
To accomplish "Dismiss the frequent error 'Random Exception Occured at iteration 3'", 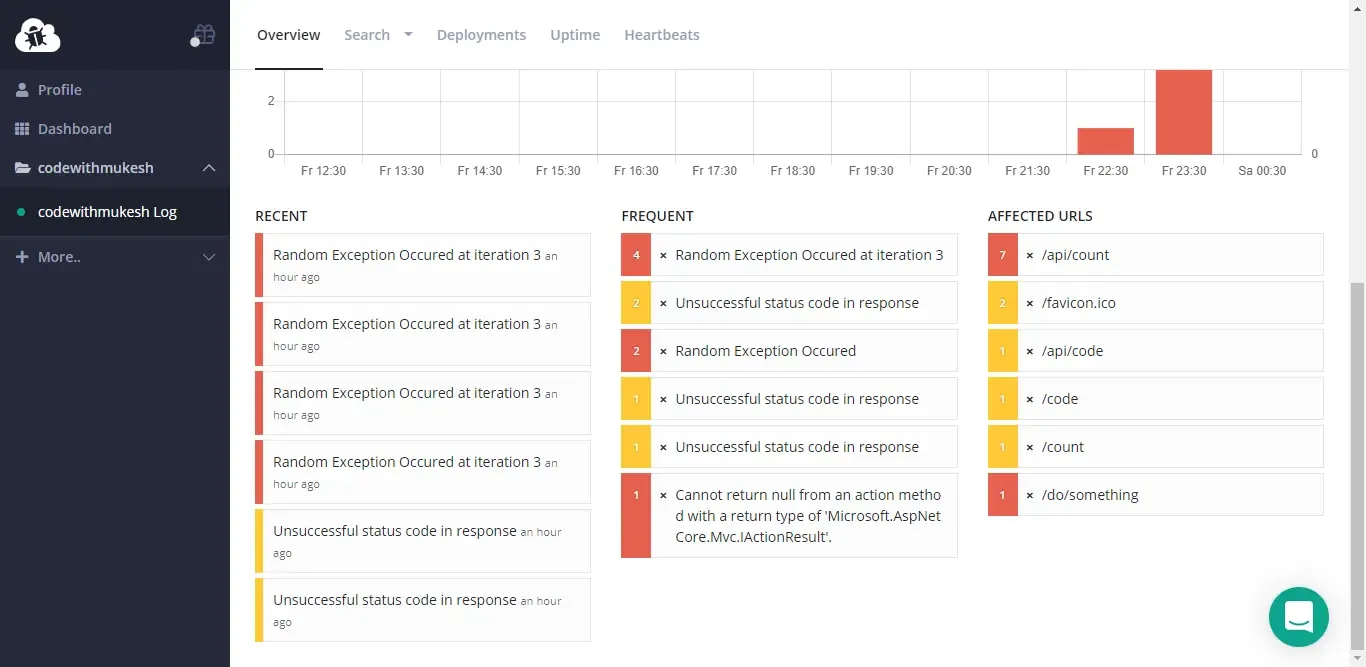I will (x=662, y=255).
